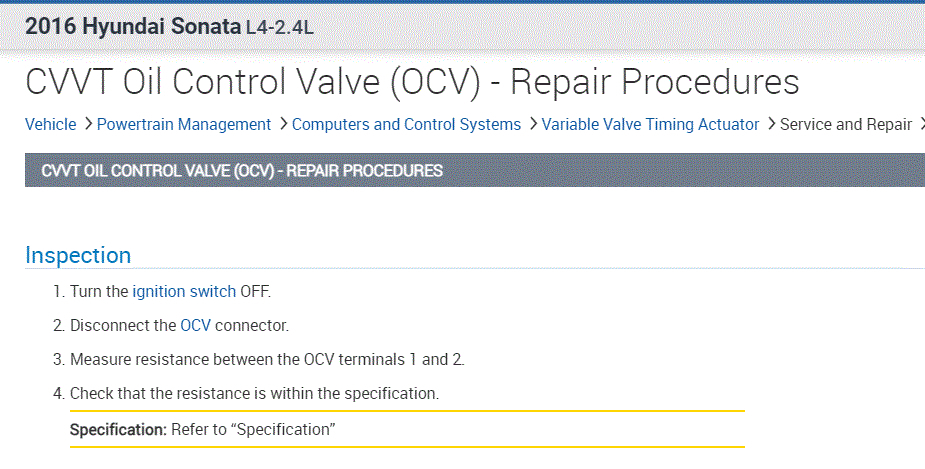Open the ignition switch link
The height and width of the screenshot is (469, 925).
[184, 292]
